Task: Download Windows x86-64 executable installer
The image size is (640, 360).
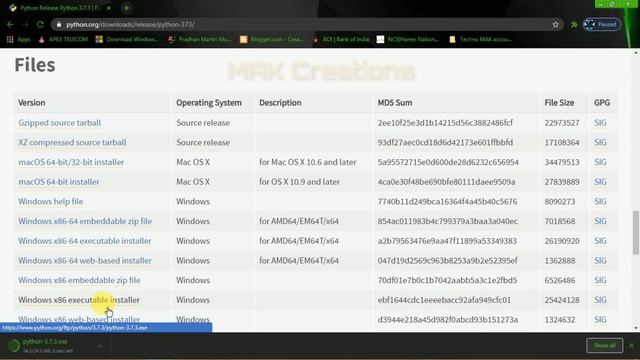Action: [85, 241]
